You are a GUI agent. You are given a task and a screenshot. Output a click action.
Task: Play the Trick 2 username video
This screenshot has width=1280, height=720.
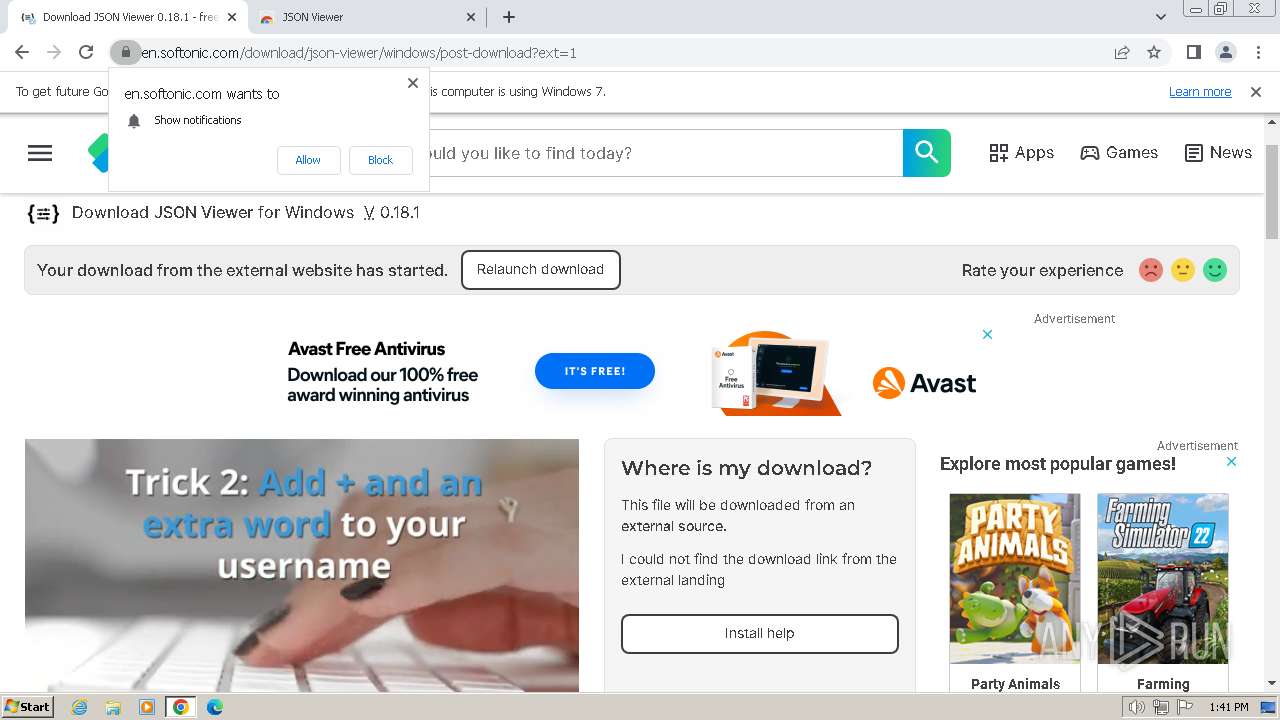[x=302, y=565]
